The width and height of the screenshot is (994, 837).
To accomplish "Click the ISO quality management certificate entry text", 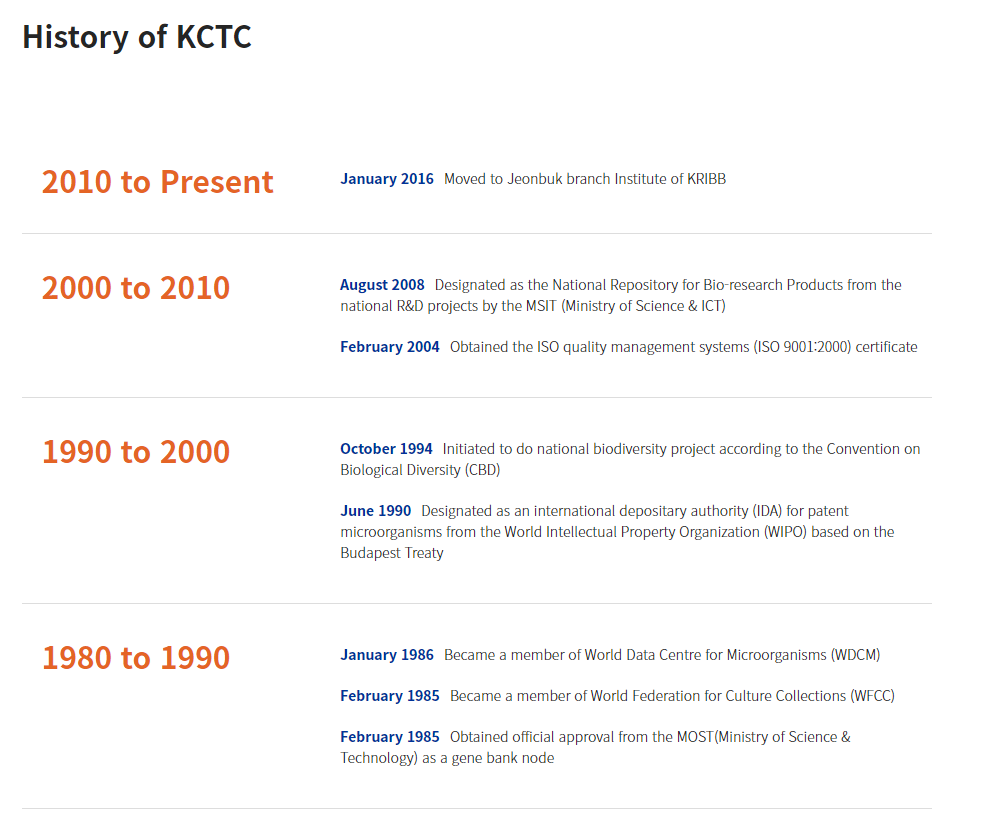I will [x=683, y=347].
